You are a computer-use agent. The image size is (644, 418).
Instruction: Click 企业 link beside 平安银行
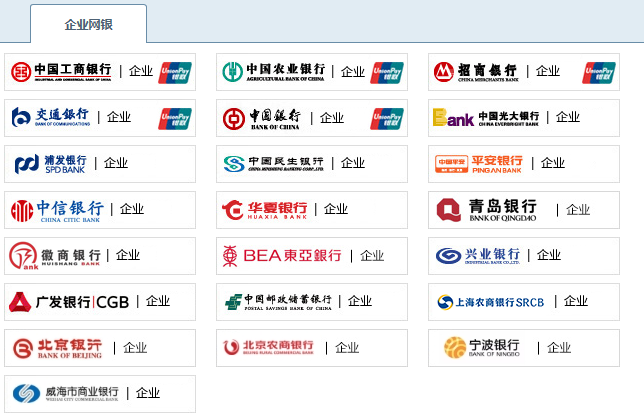click(553, 163)
